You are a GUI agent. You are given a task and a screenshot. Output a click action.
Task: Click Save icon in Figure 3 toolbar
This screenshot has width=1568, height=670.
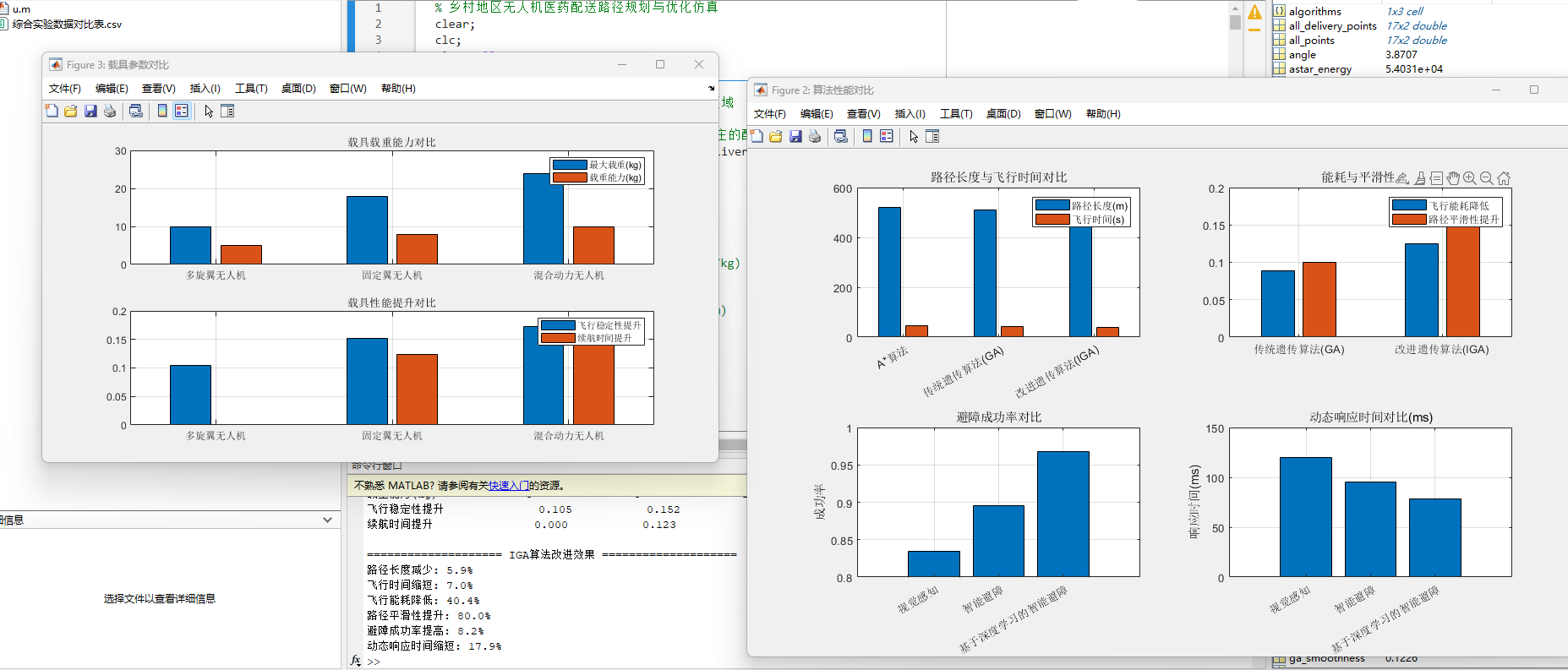tap(90, 111)
